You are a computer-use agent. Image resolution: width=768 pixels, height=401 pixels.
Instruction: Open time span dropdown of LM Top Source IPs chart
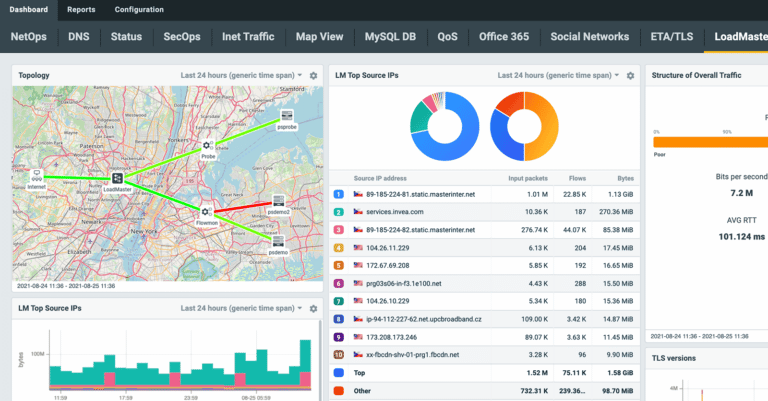click(x=241, y=308)
